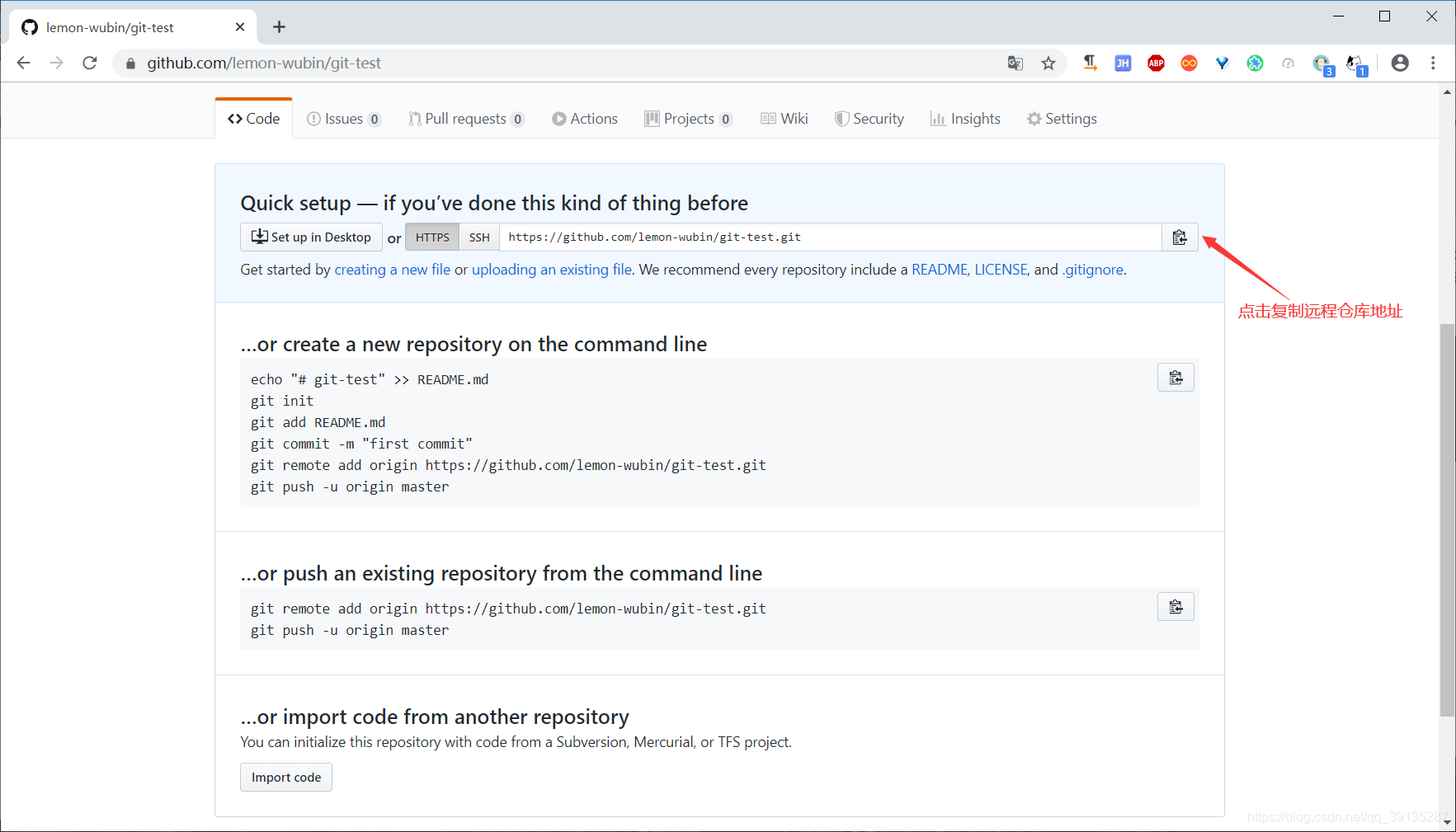Open the Projects tab
The width and height of the screenshot is (1456, 832).
point(688,119)
